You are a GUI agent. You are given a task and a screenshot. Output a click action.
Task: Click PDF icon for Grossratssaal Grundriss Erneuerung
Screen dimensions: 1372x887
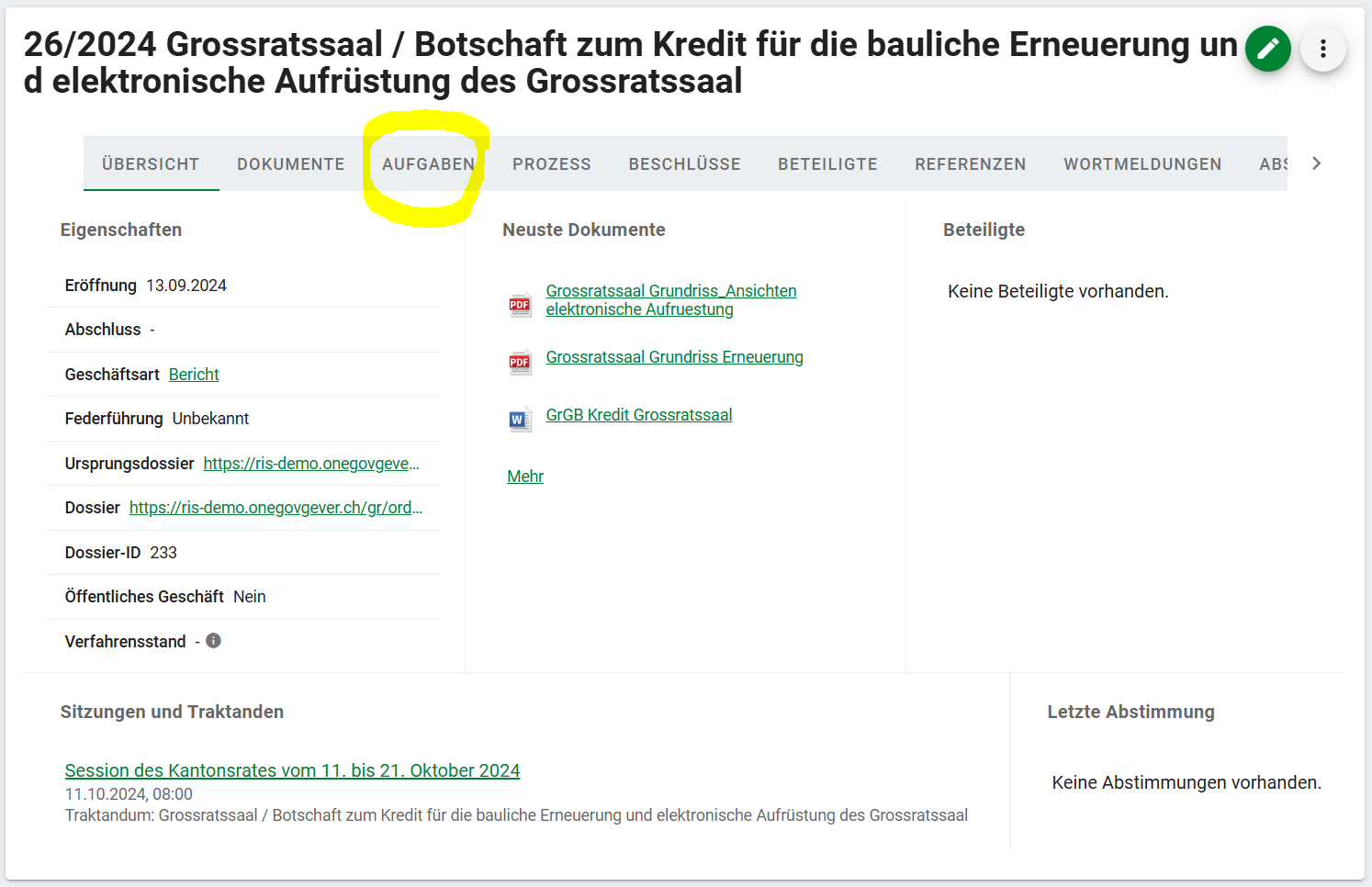click(x=520, y=362)
